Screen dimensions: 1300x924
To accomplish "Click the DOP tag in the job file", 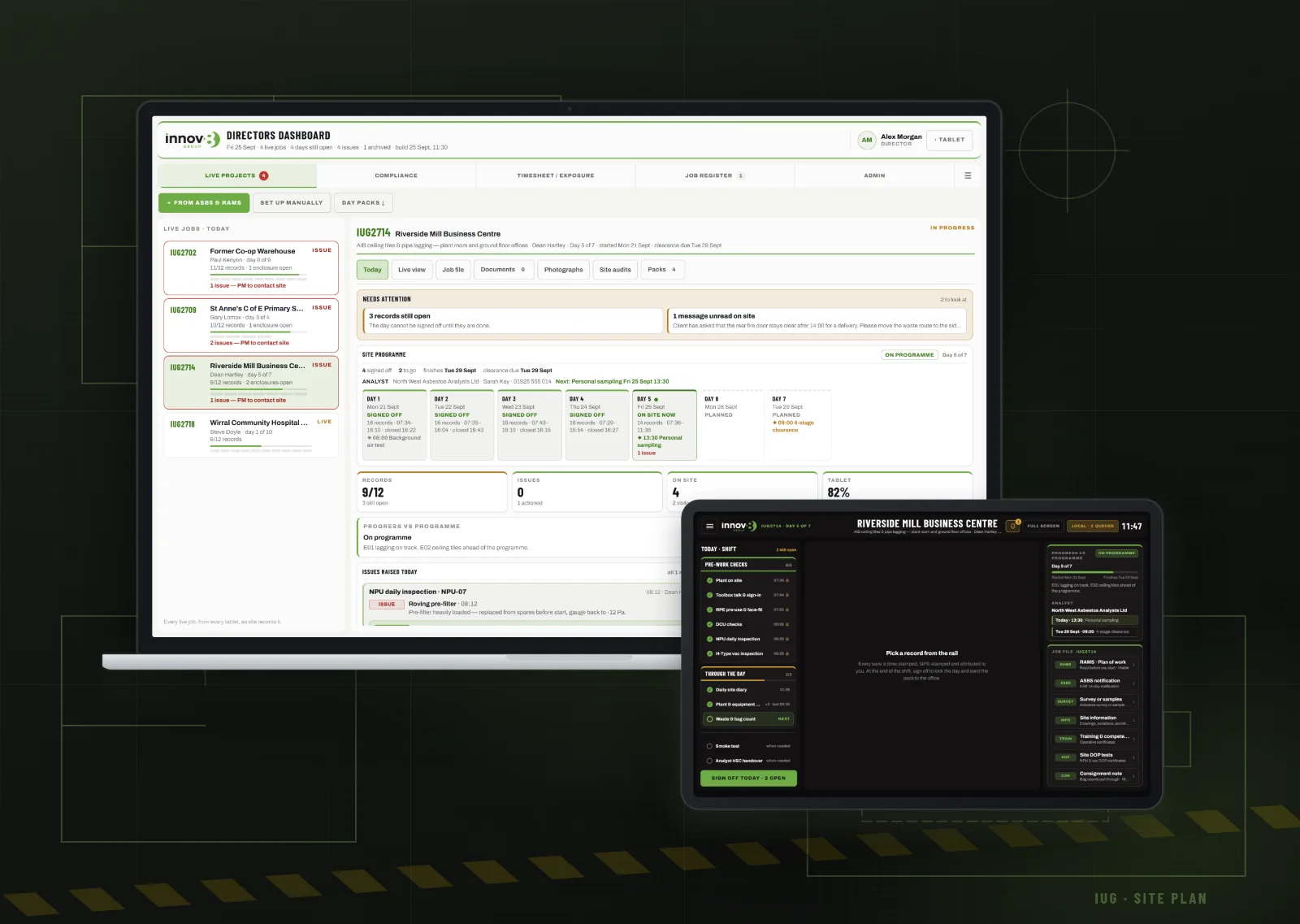I will (1065, 757).
